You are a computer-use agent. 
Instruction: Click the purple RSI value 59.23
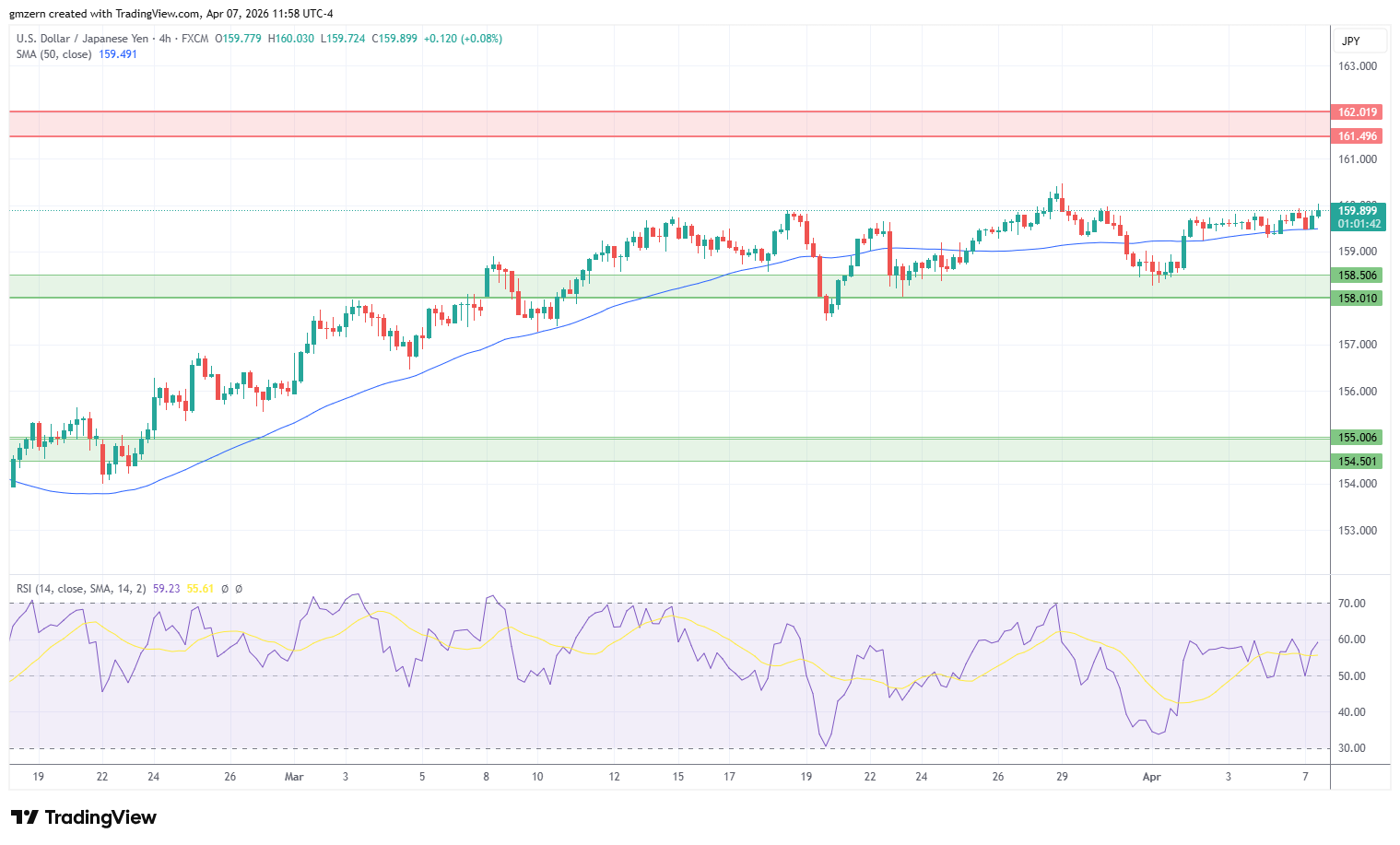[167, 589]
